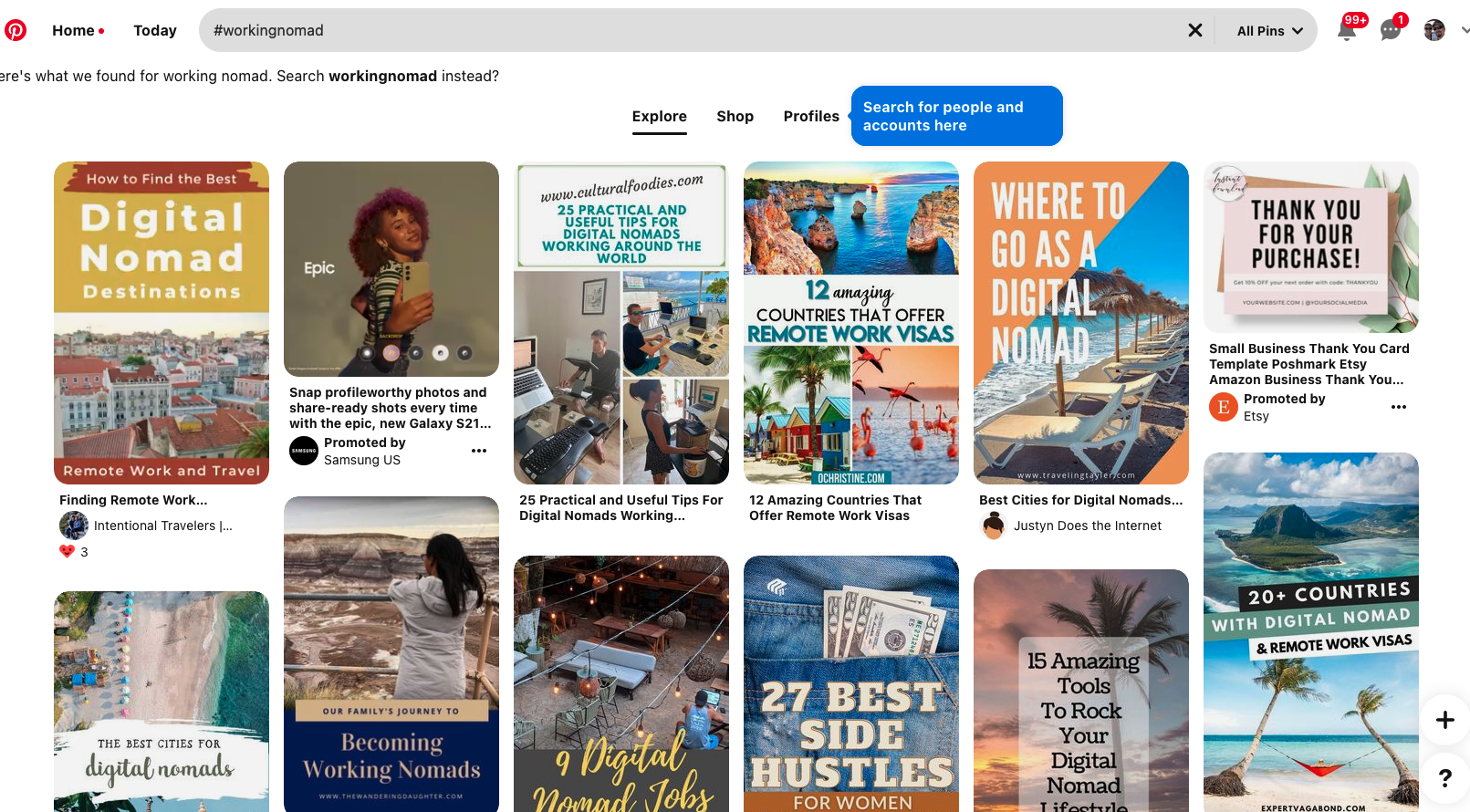Open the notifications bell icon
Image resolution: width=1470 pixels, height=812 pixels.
(x=1347, y=30)
